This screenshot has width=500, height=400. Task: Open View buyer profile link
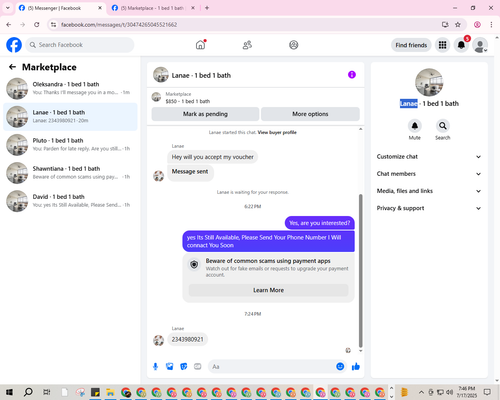tap(277, 132)
